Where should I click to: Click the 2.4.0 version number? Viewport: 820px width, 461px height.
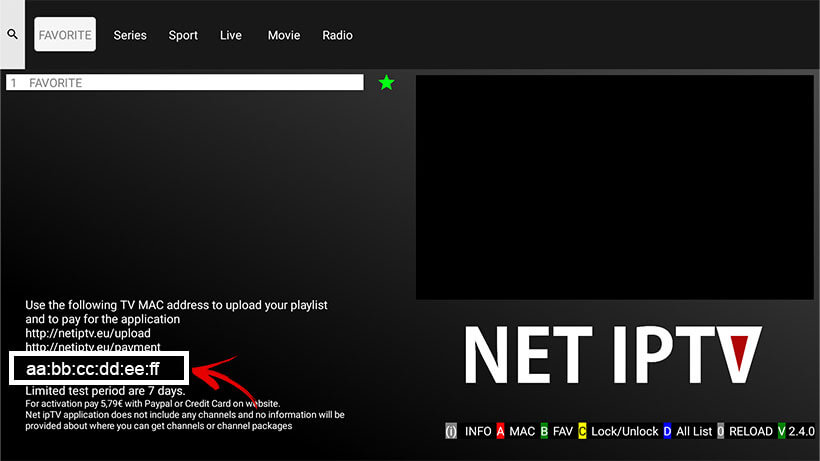[x=802, y=431]
